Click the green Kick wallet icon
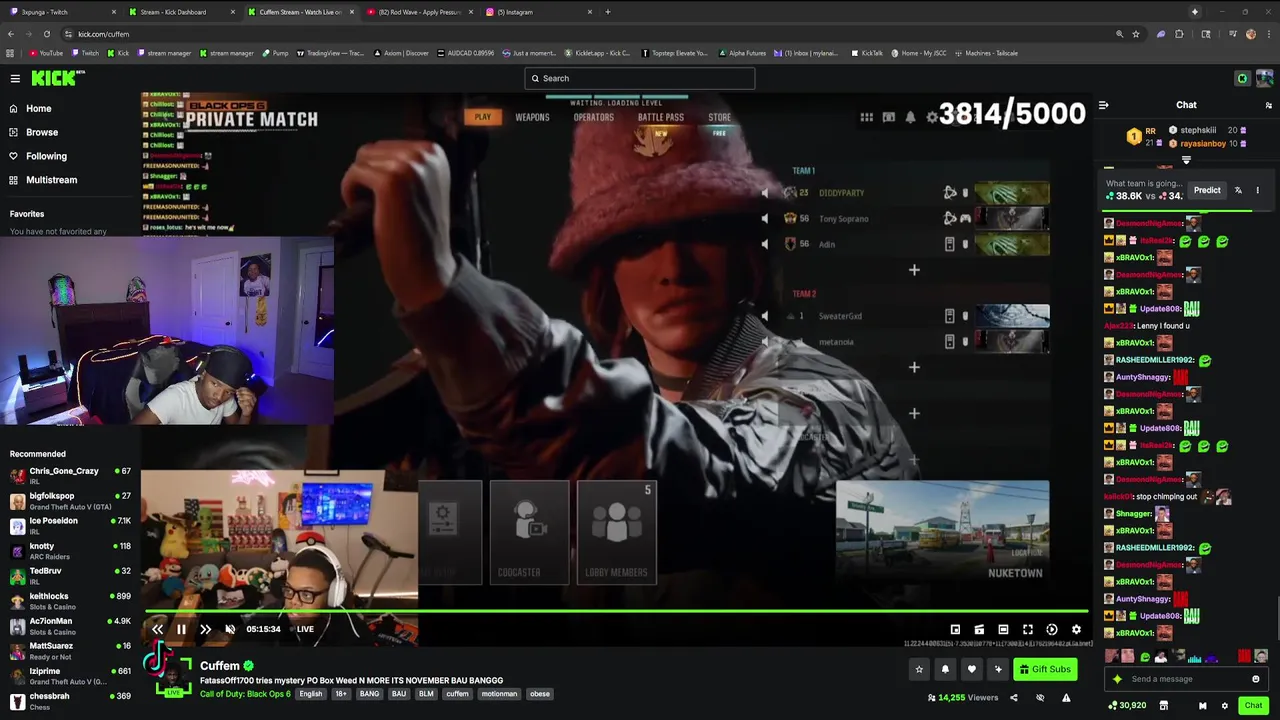 tap(1242, 78)
